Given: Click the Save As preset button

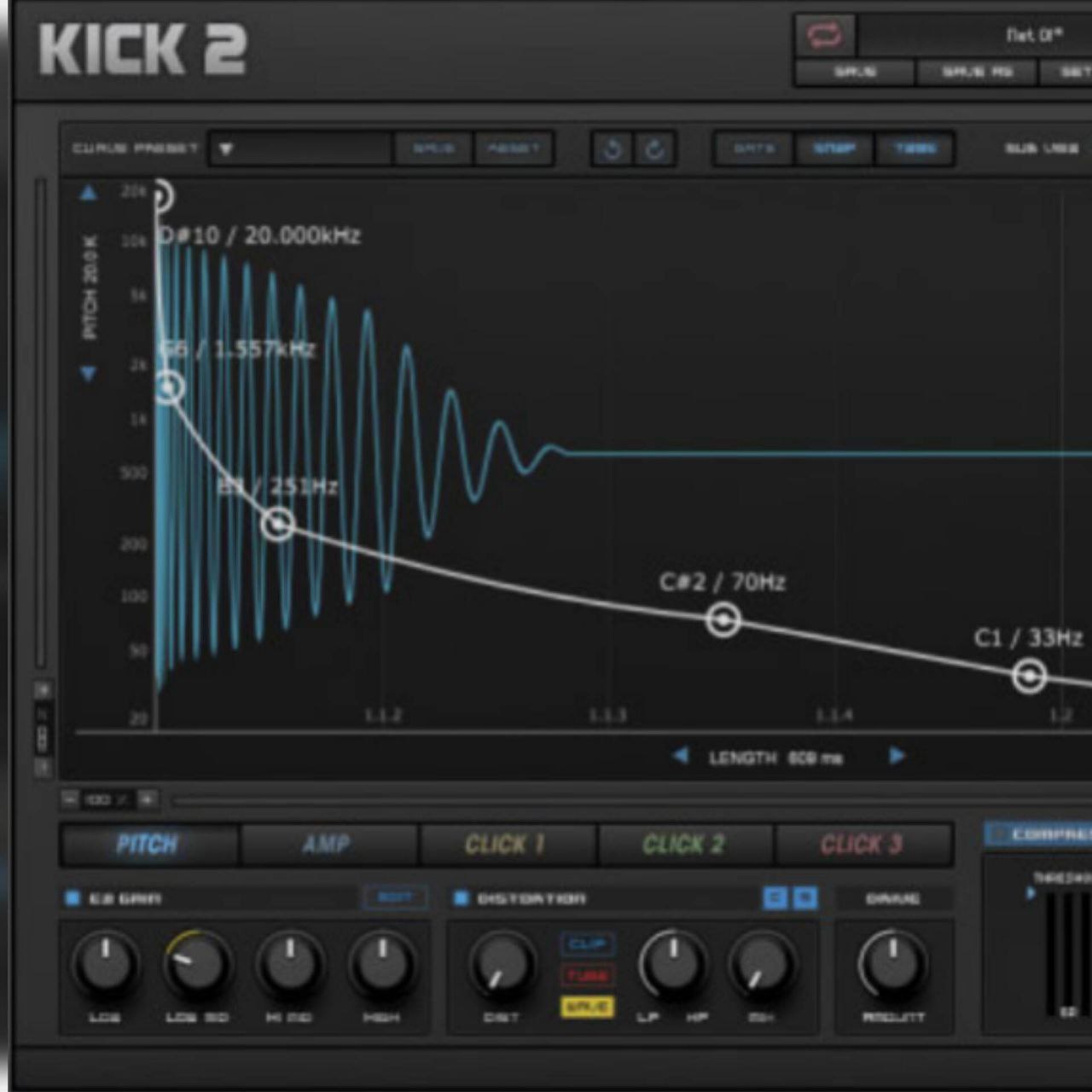Looking at the screenshot, I should coord(977,73).
